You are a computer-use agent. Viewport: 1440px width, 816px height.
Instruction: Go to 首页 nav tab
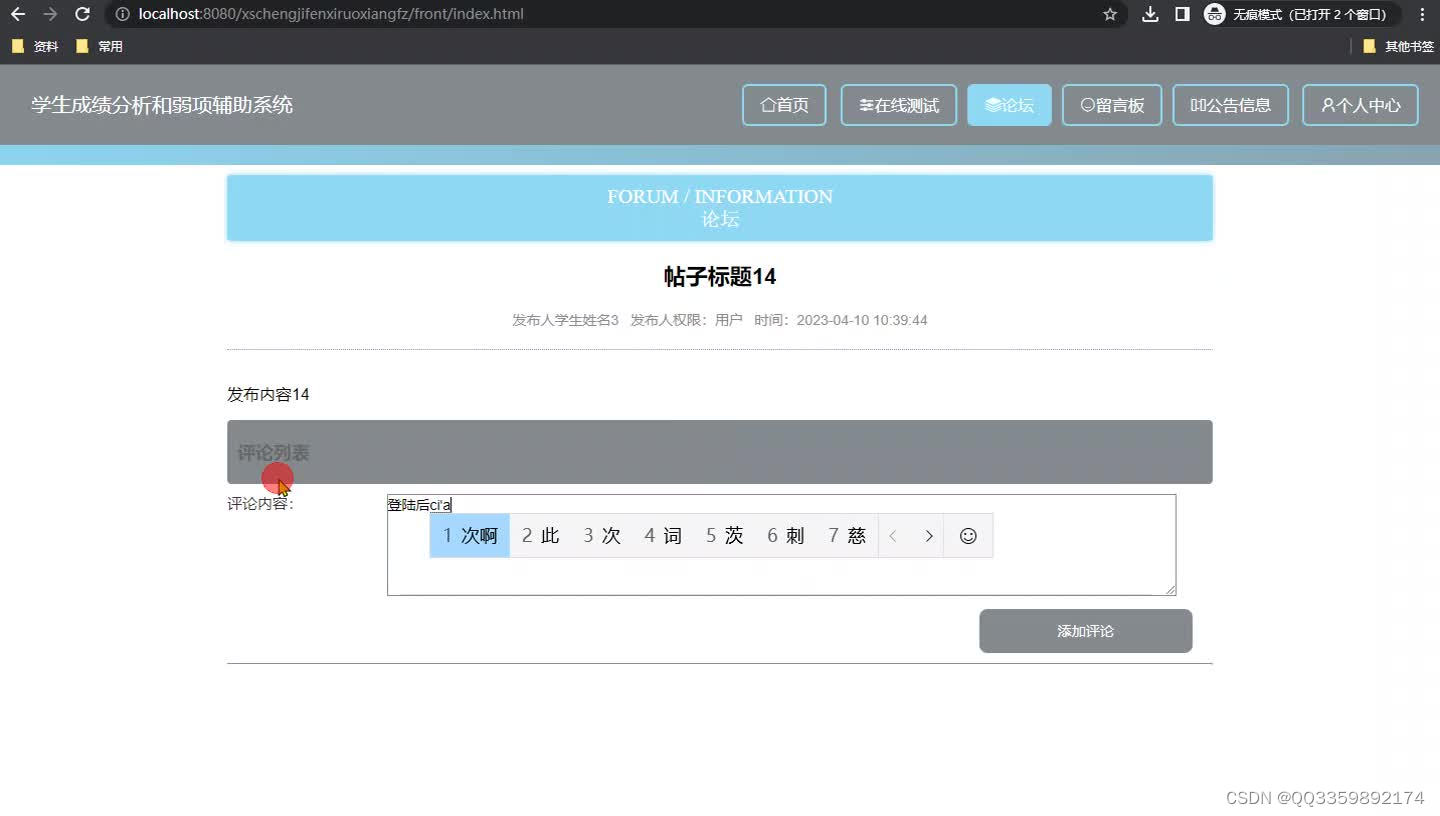click(784, 105)
